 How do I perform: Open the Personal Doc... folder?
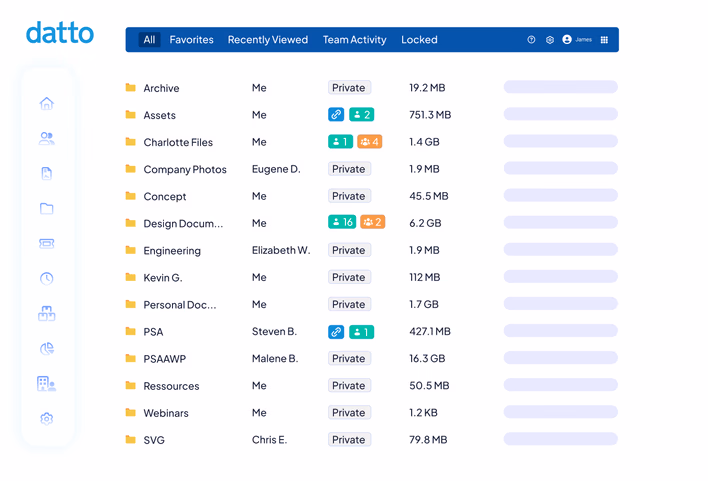click(x=180, y=305)
